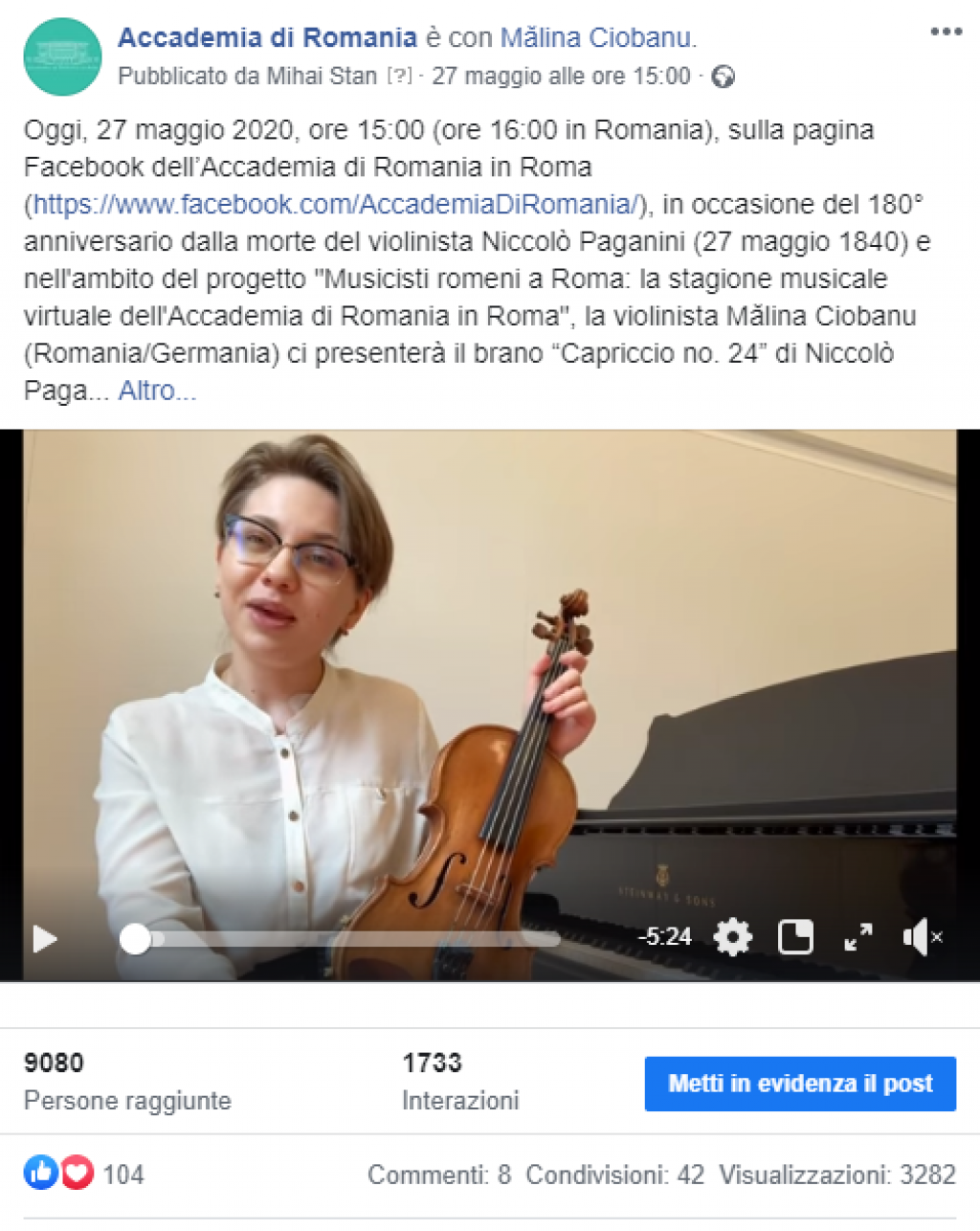Click the like reaction icon
This screenshot has height=1231, width=980.
(x=40, y=1173)
